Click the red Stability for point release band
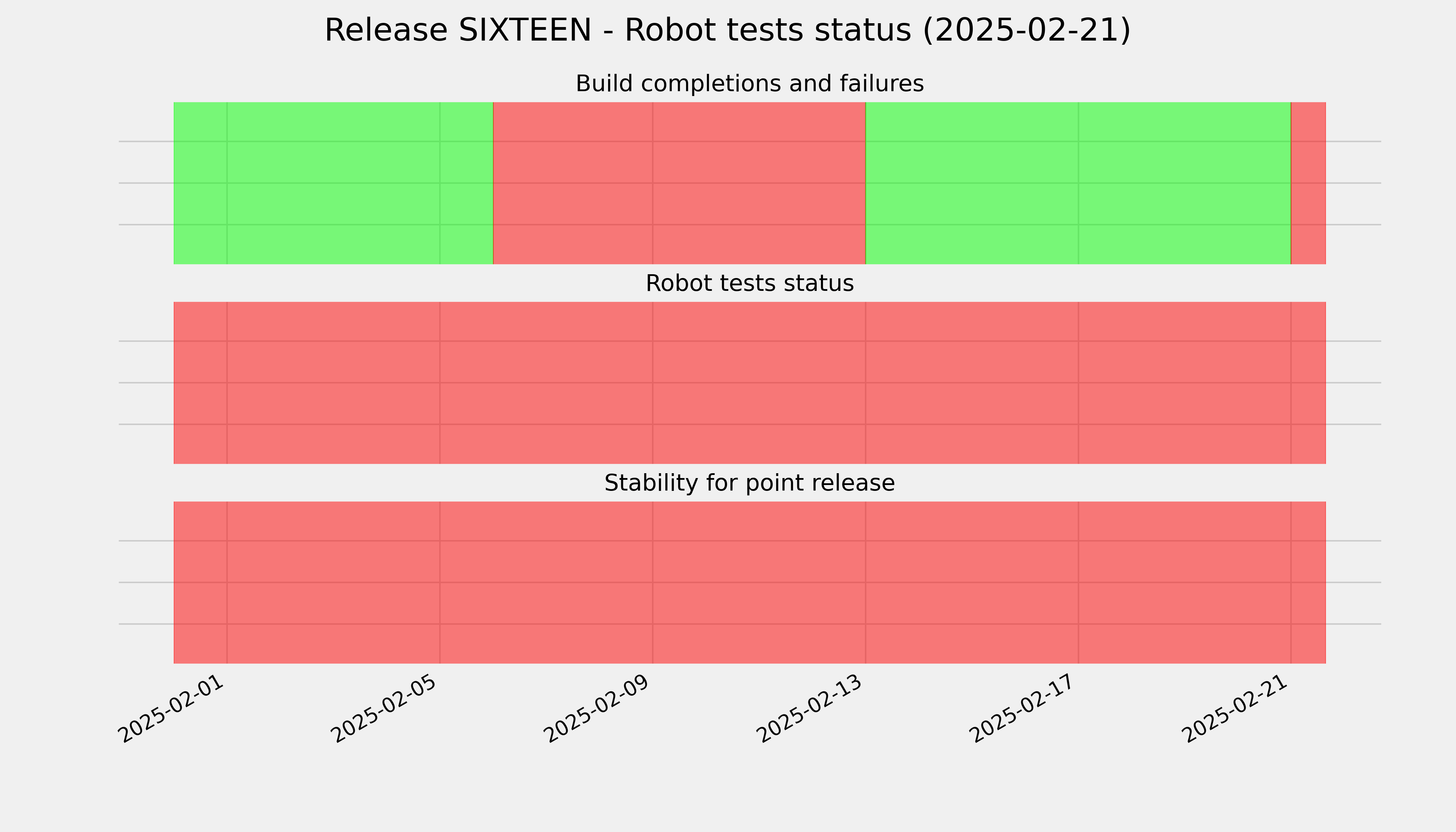1456x832 pixels. tap(750, 583)
